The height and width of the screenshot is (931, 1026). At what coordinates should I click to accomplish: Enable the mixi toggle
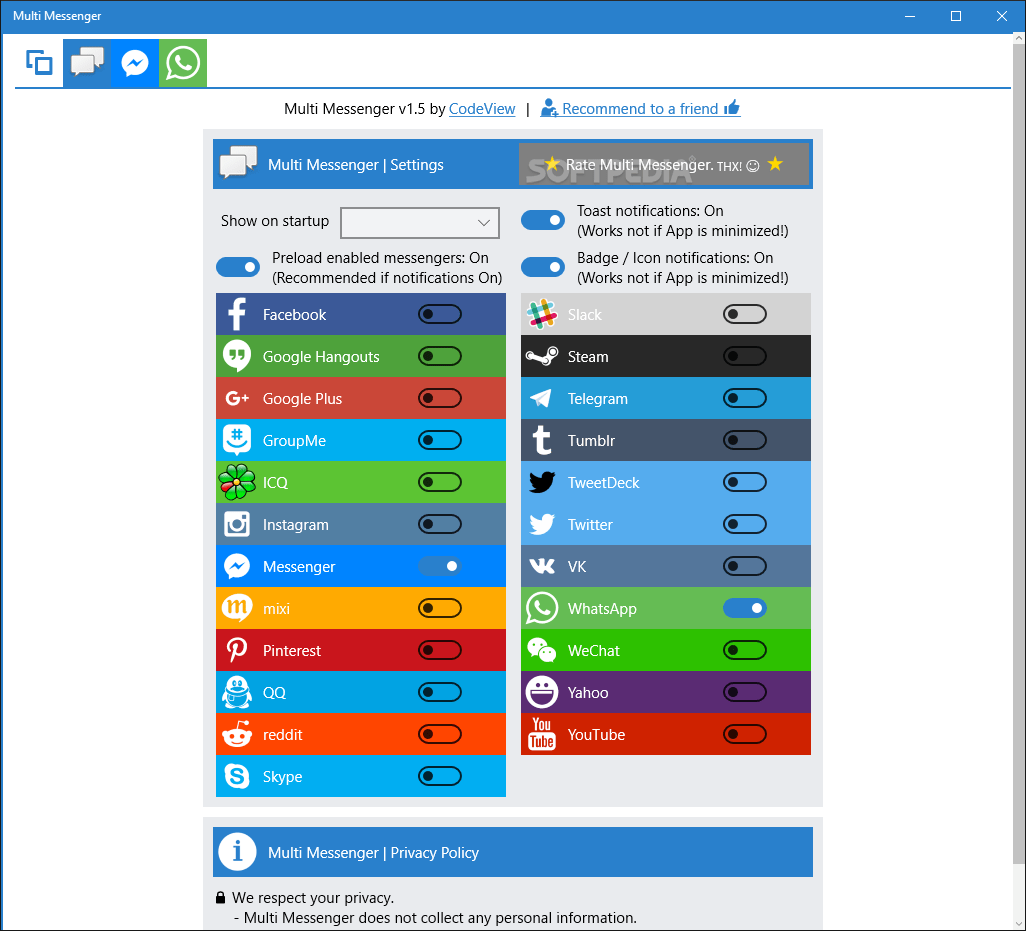440,608
